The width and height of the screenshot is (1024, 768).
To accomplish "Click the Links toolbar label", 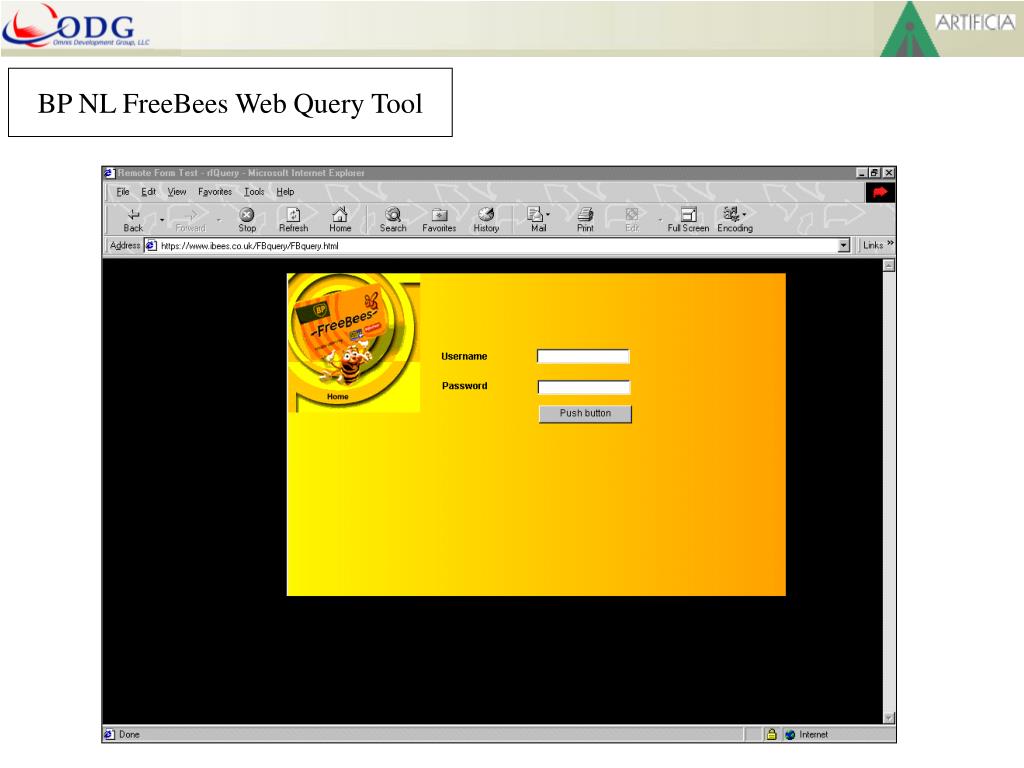I will [873, 246].
